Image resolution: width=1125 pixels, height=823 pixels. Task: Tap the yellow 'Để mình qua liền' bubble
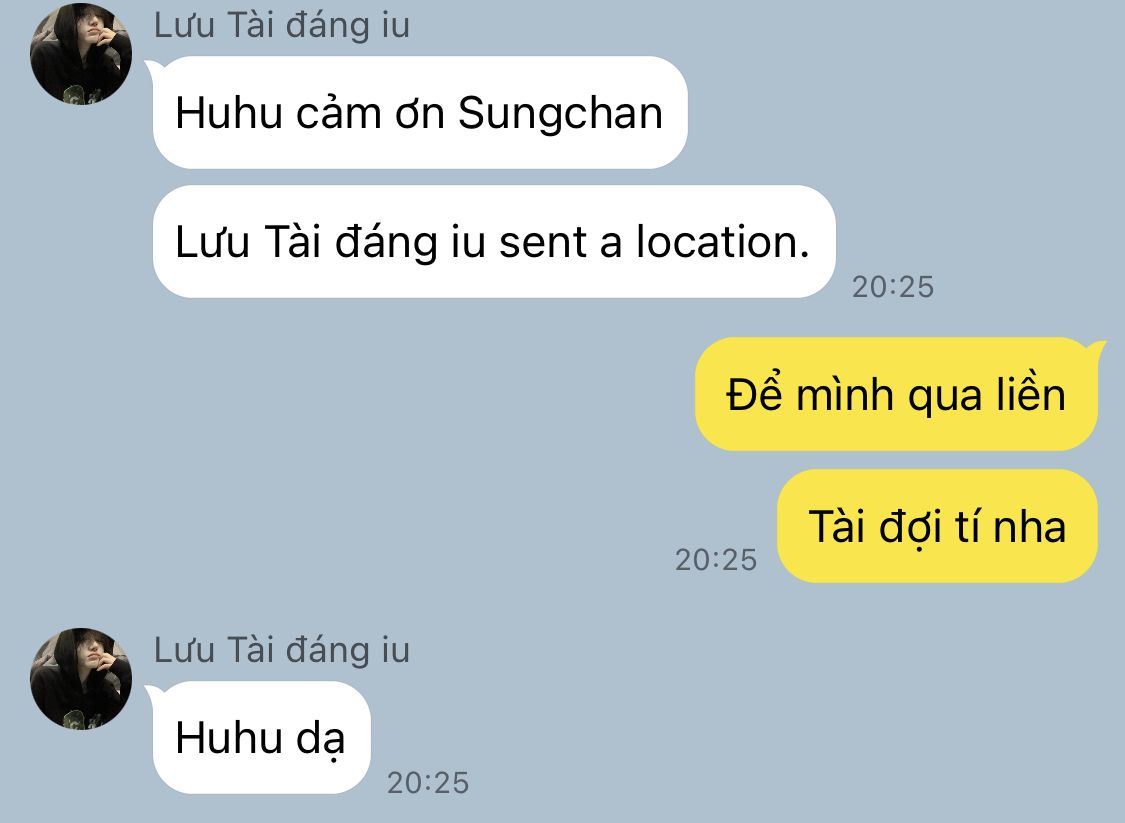click(x=896, y=395)
